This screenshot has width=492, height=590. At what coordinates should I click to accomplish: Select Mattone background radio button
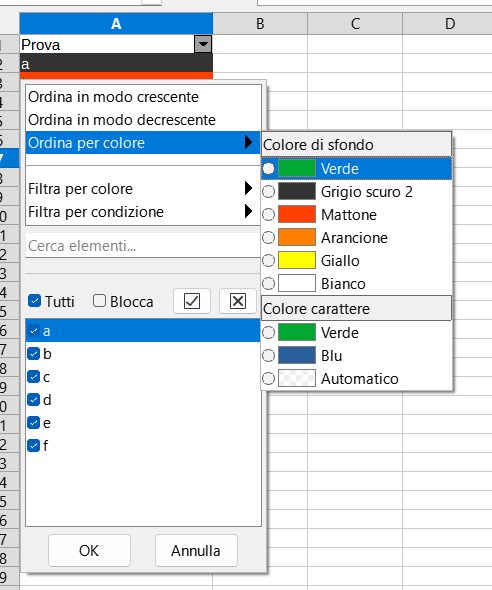(x=269, y=214)
